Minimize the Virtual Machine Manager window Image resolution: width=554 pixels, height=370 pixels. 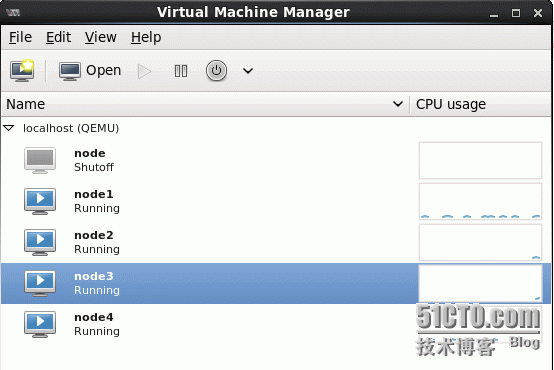click(494, 14)
